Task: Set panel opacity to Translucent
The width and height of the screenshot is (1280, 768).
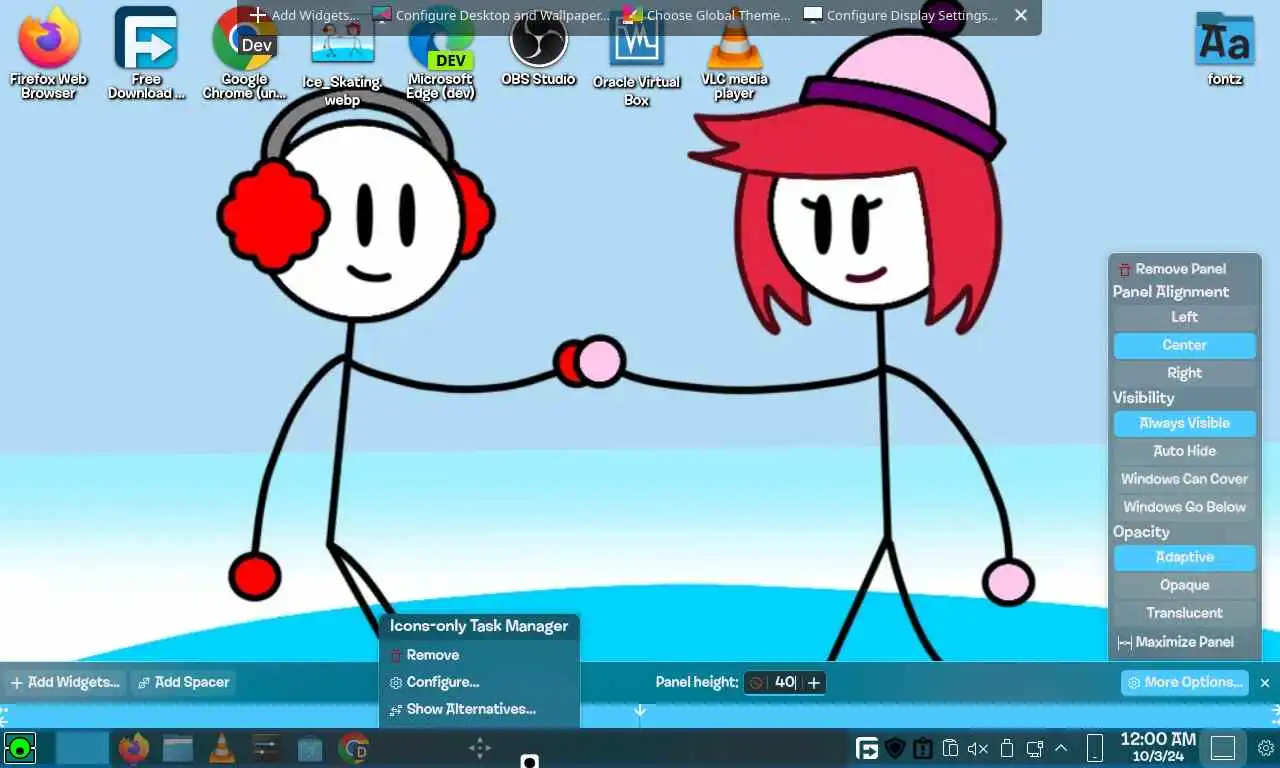Action: pyautogui.click(x=1184, y=613)
